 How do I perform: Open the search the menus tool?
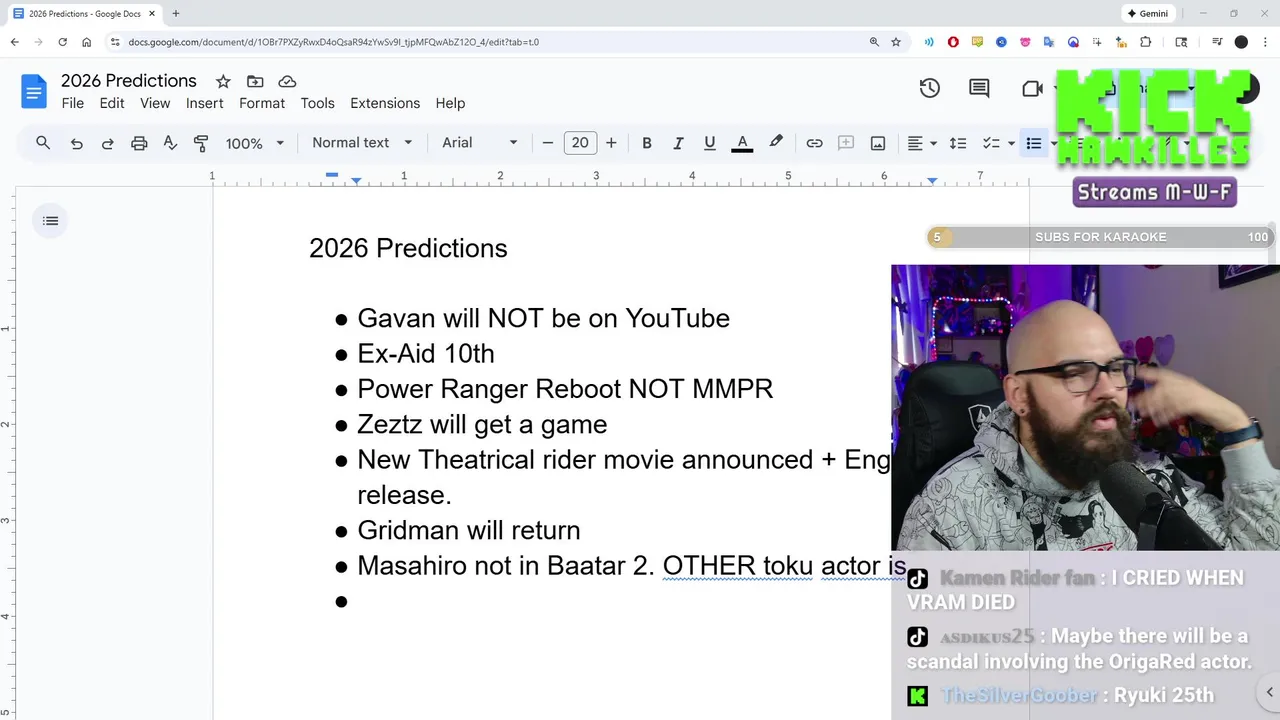coord(43,143)
